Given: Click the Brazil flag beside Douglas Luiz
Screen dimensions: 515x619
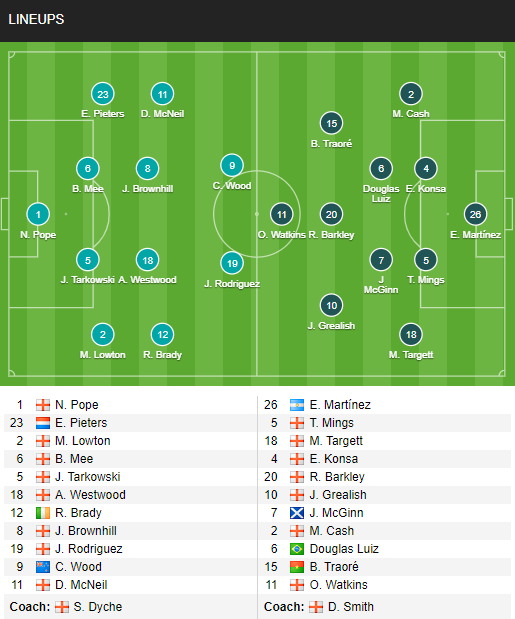Looking at the screenshot, I should point(297,549).
